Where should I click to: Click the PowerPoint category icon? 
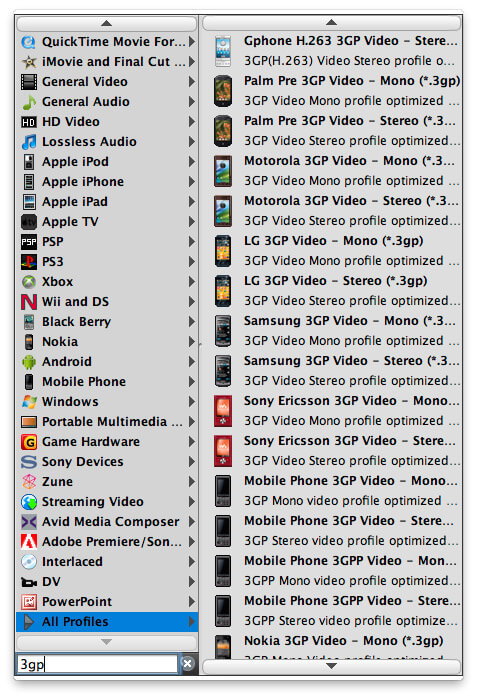tap(29, 602)
